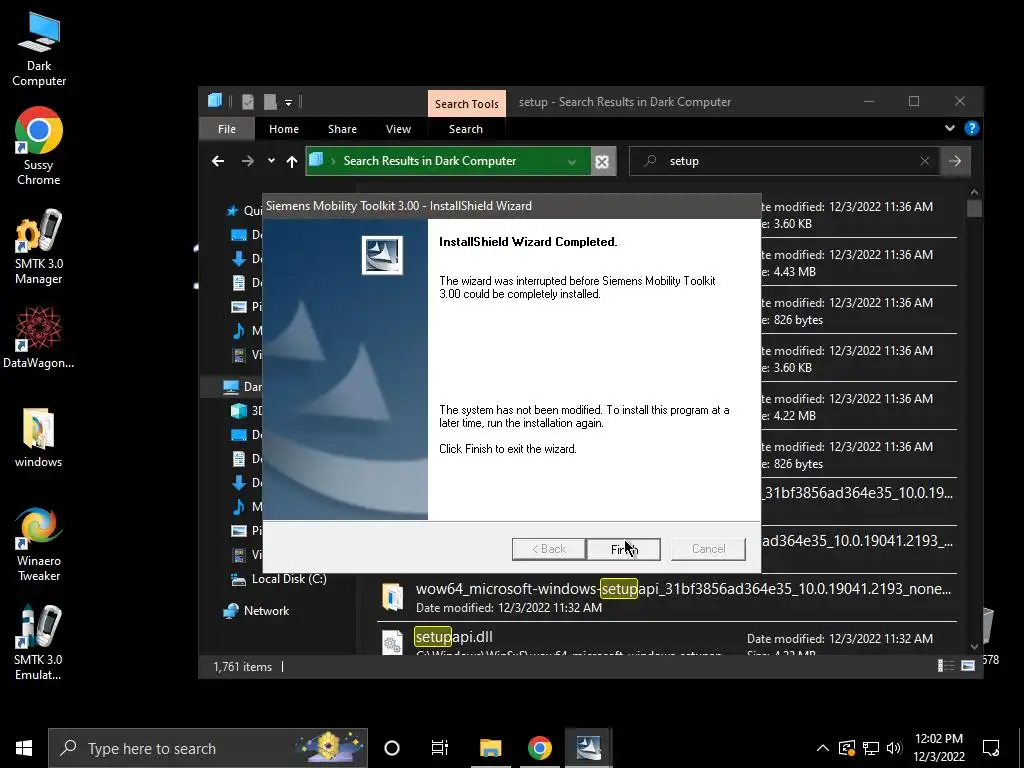Open Chrome from the taskbar
Image resolution: width=1024 pixels, height=768 pixels.
pyautogui.click(x=539, y=748)
